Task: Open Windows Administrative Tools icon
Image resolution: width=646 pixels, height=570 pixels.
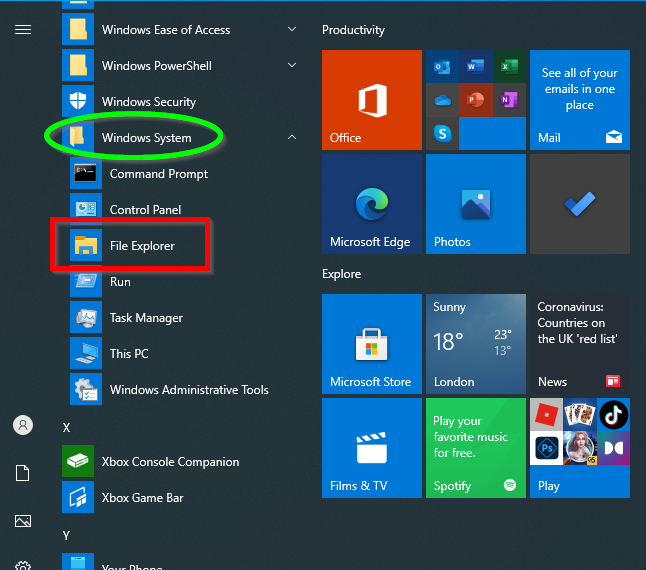Action: (x=86, y=389)
